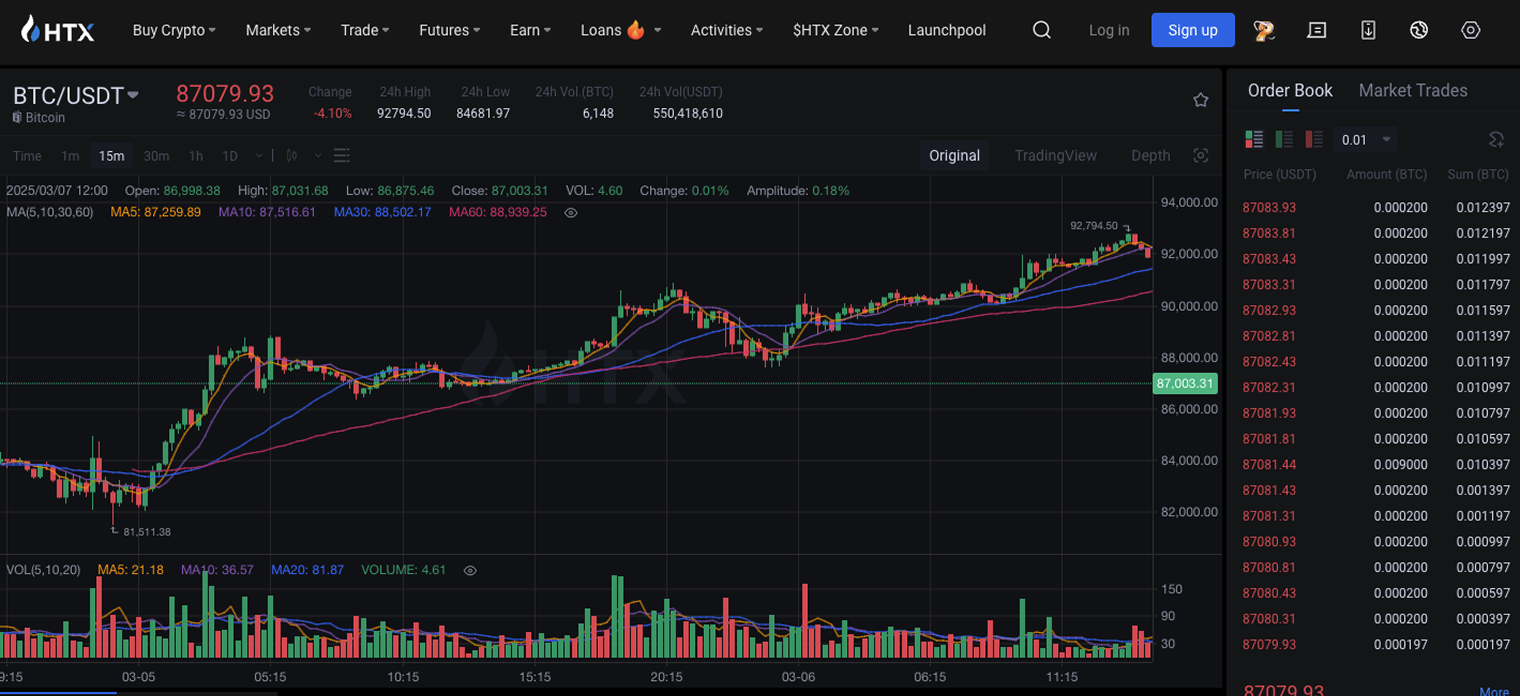Click the globe language icon
This screenshot has height=696, width=1520.
click(1418, 30)
